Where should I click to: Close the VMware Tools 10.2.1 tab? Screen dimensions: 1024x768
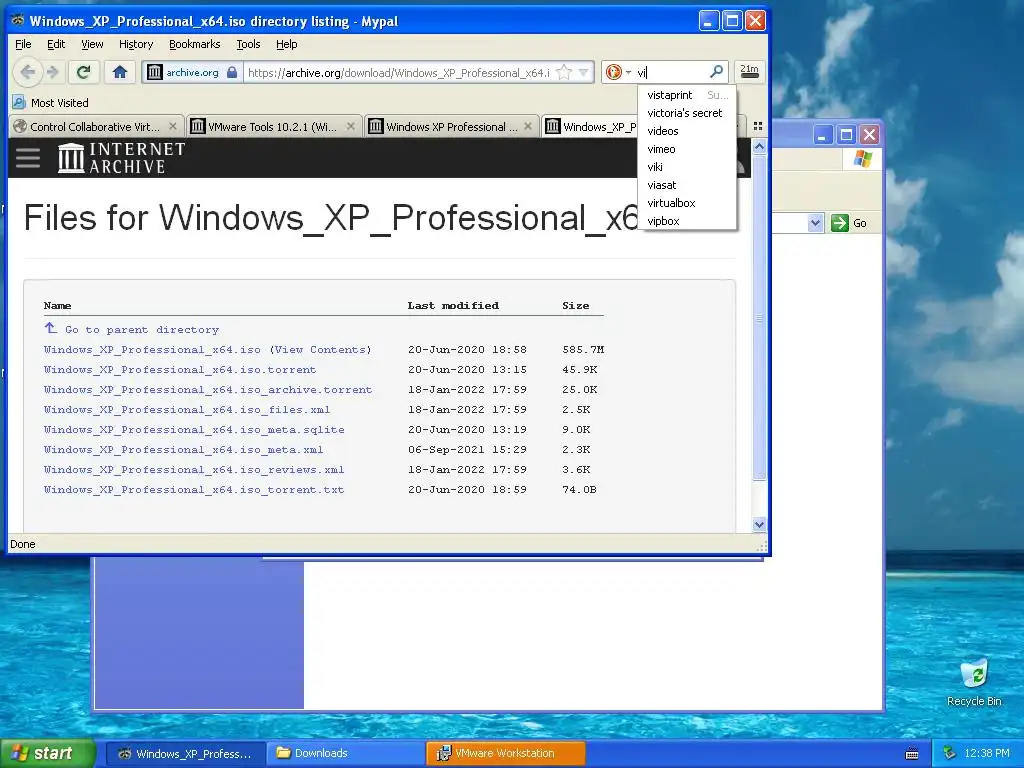(x=351, y=127)
